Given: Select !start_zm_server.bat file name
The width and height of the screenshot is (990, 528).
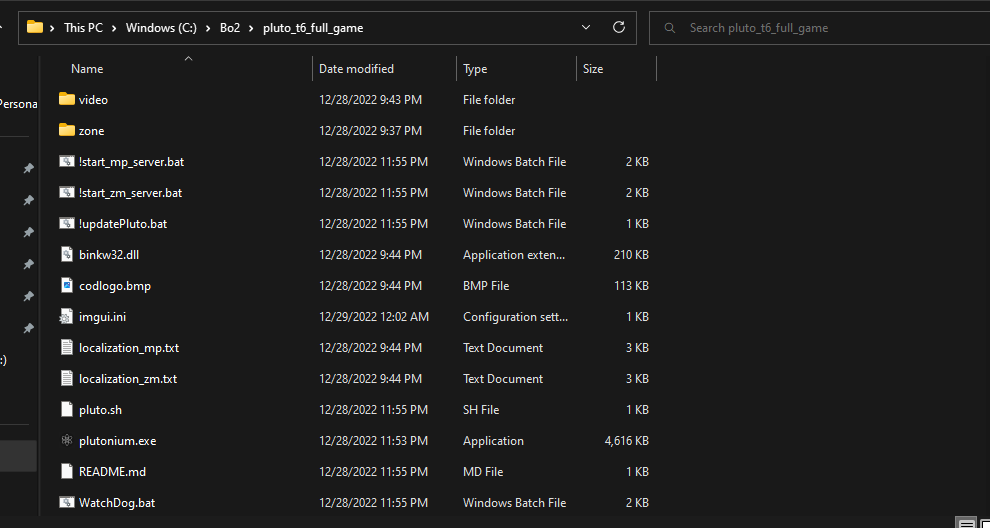Looking at the screenshot, I should coord(131,193).
